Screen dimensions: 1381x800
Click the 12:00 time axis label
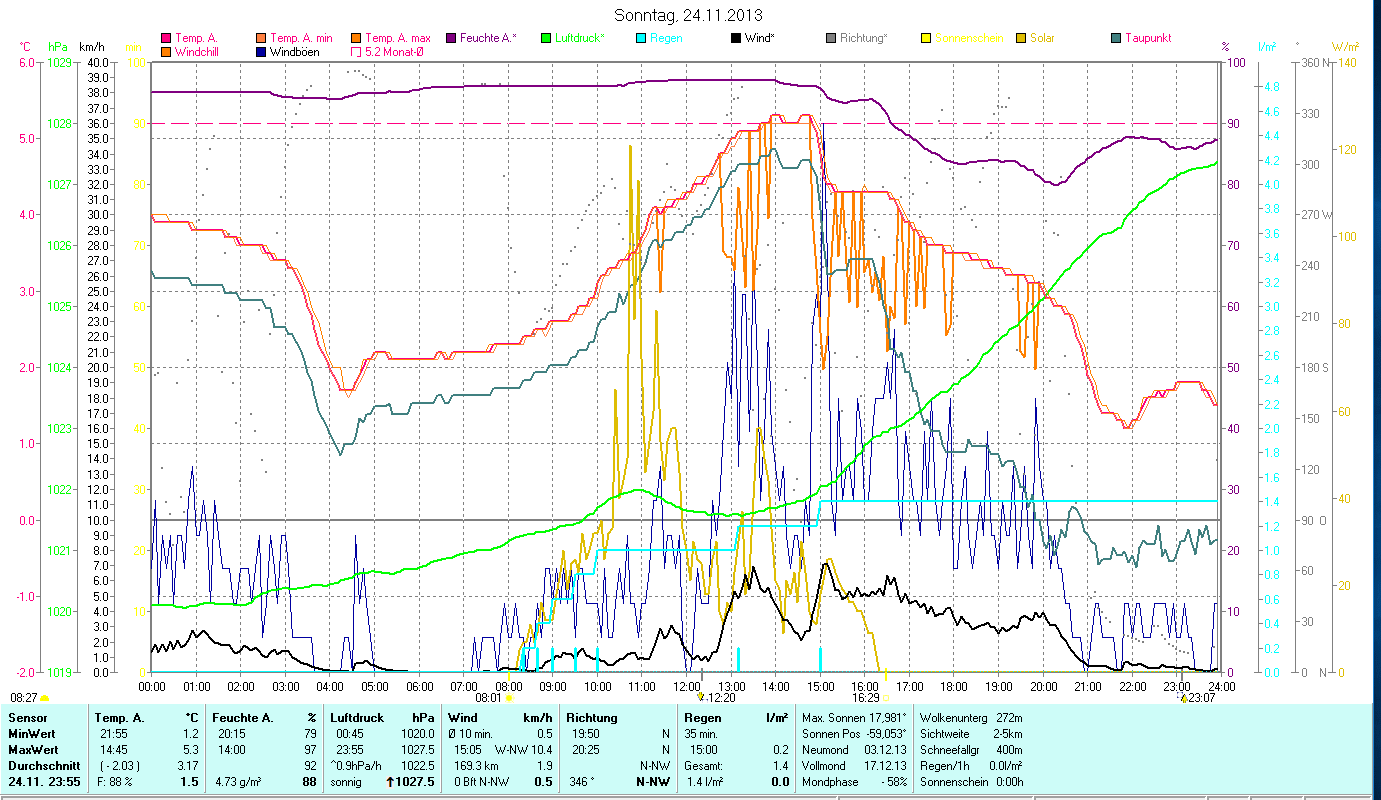[x=687, y=687]
